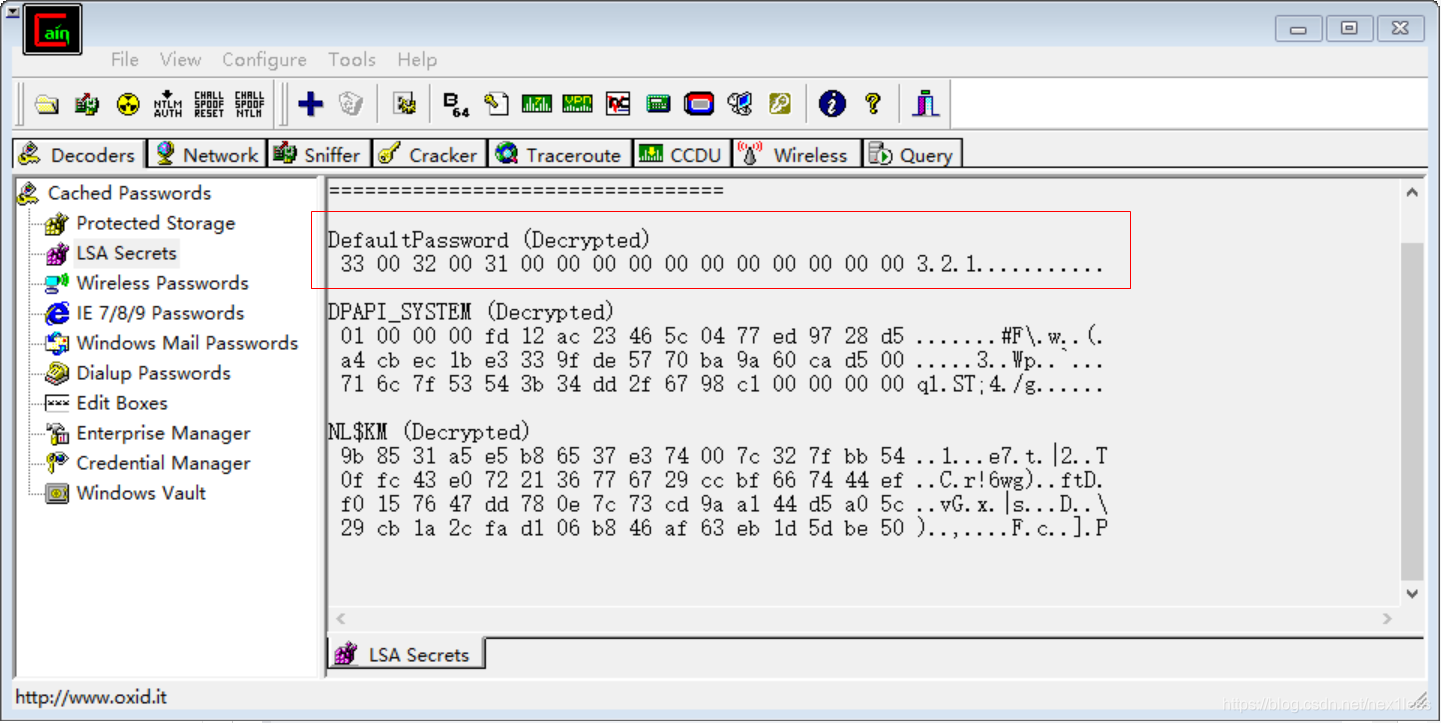Toggle APR poisoning with the radiation icon
Screen dimensions: 1441x723
[x=127, y=103]
